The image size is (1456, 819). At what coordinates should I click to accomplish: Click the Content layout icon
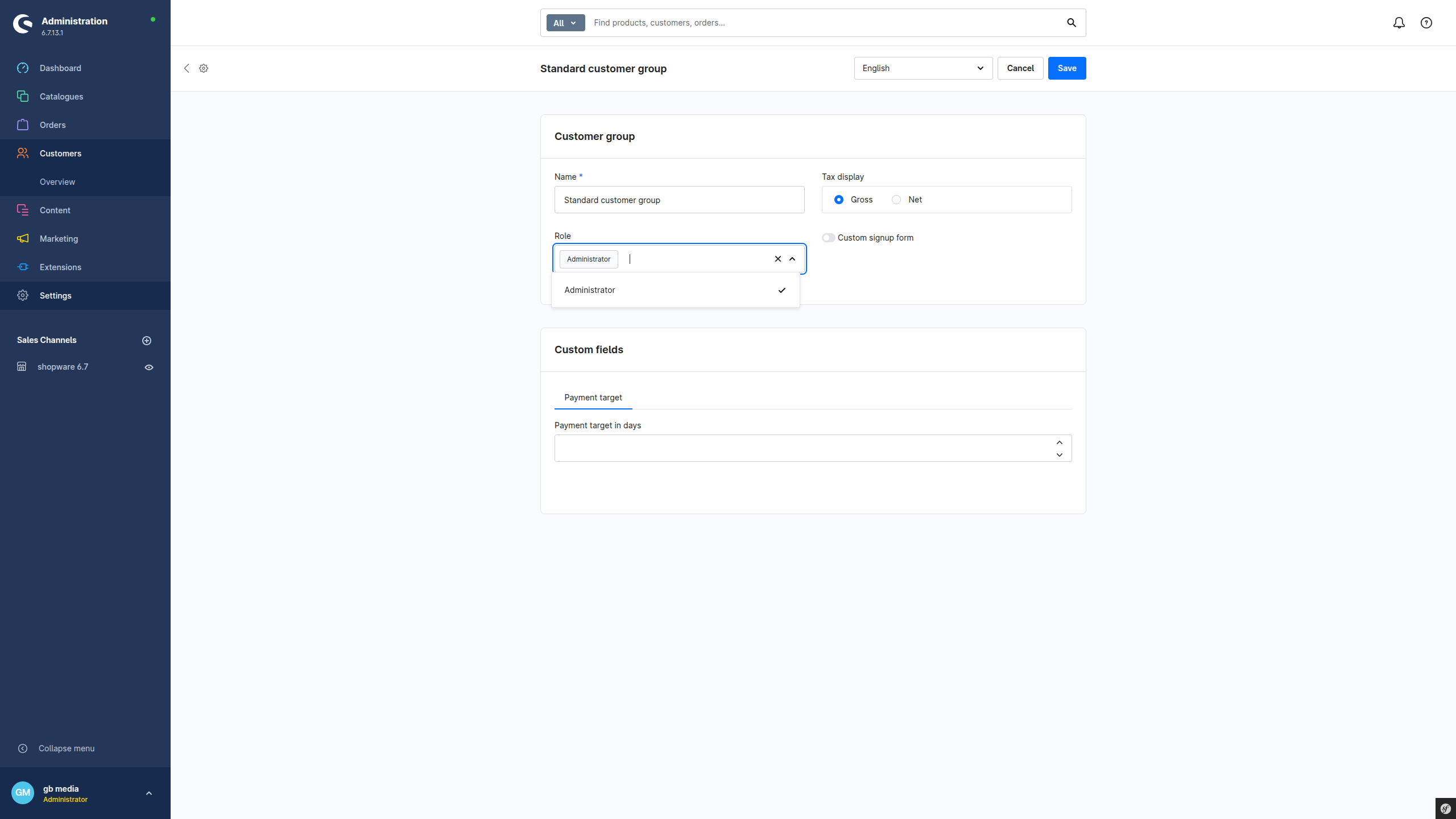coord(23,210)
